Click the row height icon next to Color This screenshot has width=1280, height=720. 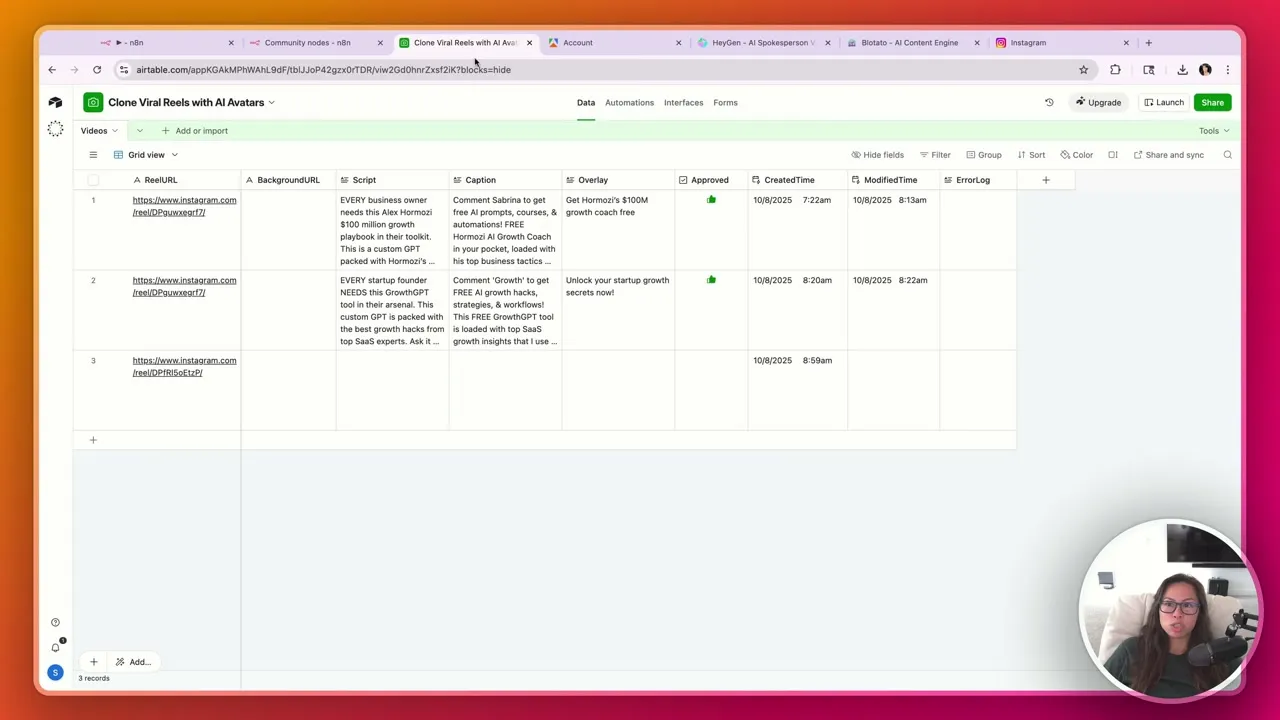coord(1113,155)
